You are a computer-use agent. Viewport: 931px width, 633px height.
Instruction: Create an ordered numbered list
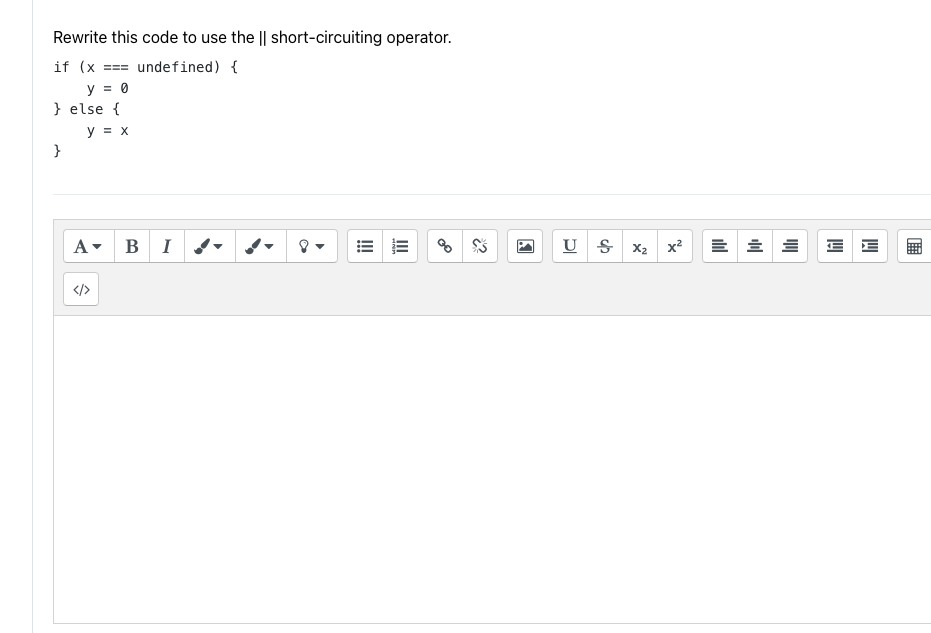tap(400, 246)
